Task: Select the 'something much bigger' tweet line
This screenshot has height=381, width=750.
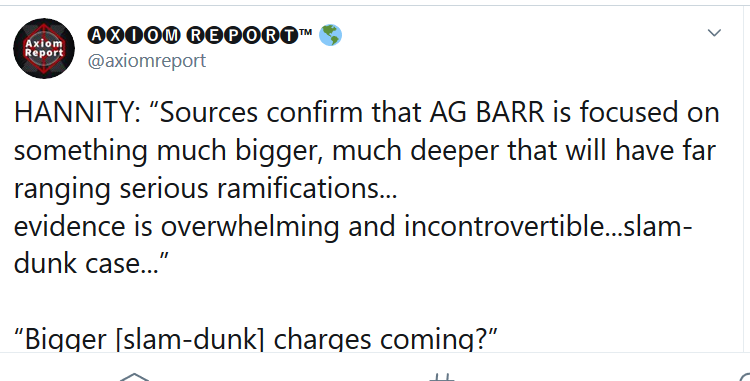Action: click(365, 151)
